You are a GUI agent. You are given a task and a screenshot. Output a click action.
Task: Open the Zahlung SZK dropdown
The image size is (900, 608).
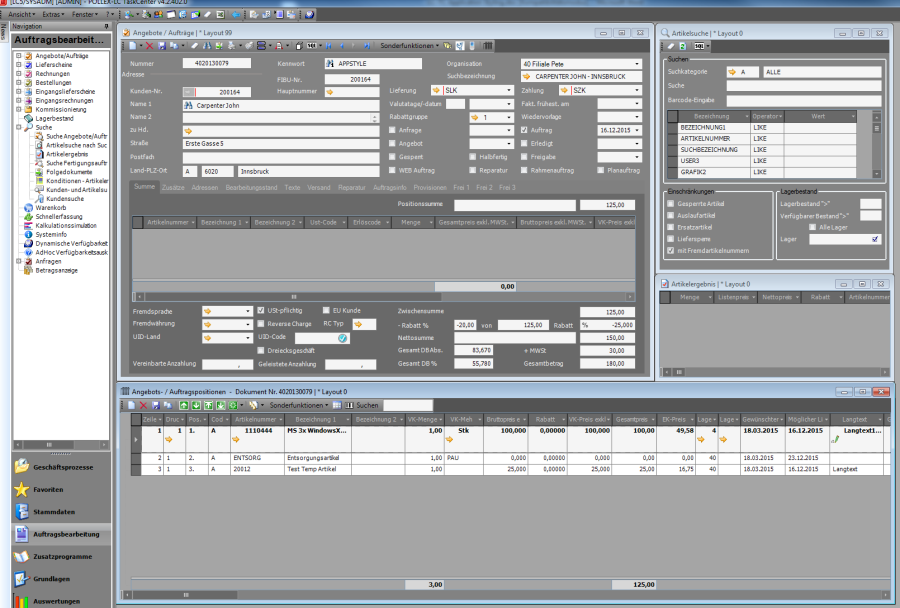[x=637, y=90]
